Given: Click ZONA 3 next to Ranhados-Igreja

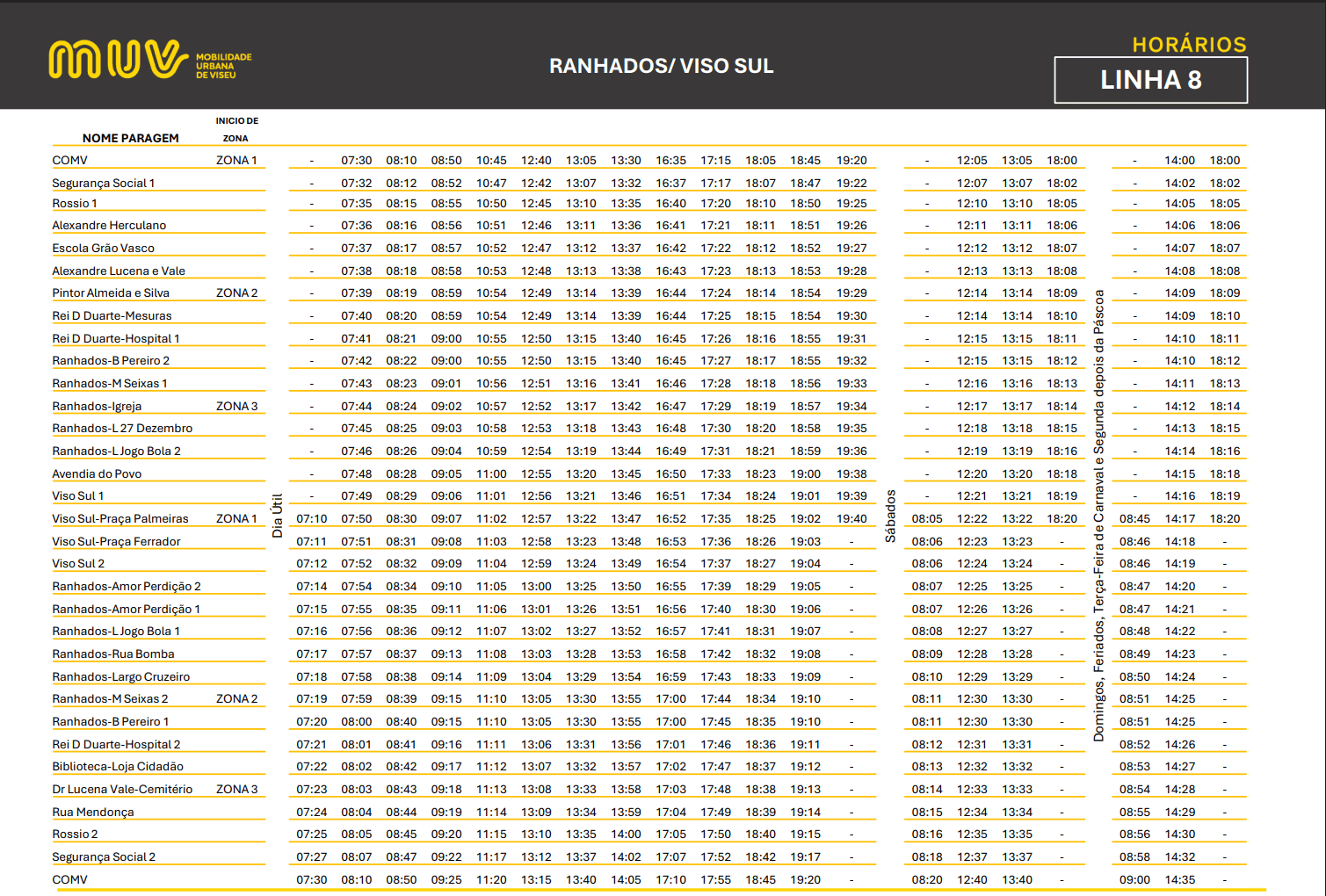Looking at the screenshot, I should click(x=236, y=407).
